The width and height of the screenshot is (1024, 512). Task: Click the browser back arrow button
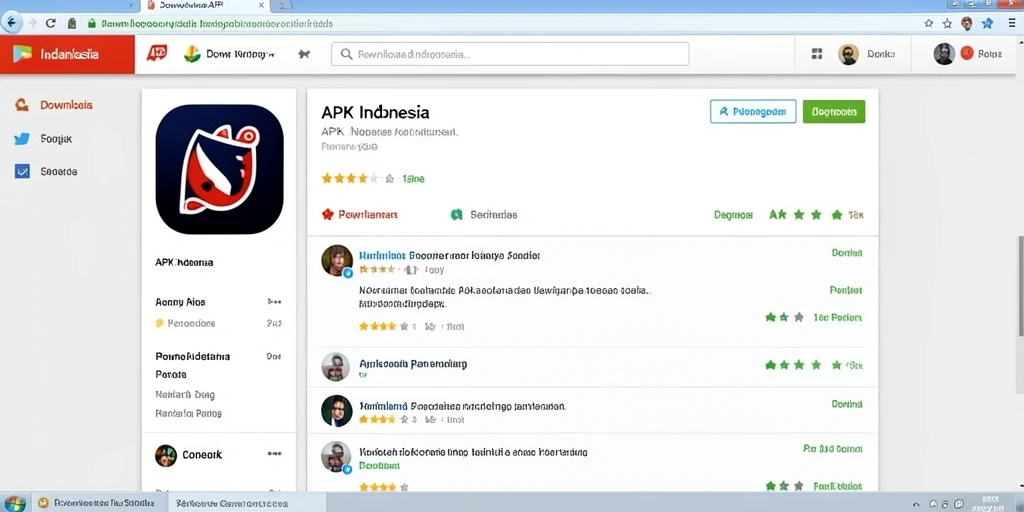click(11, 22)
